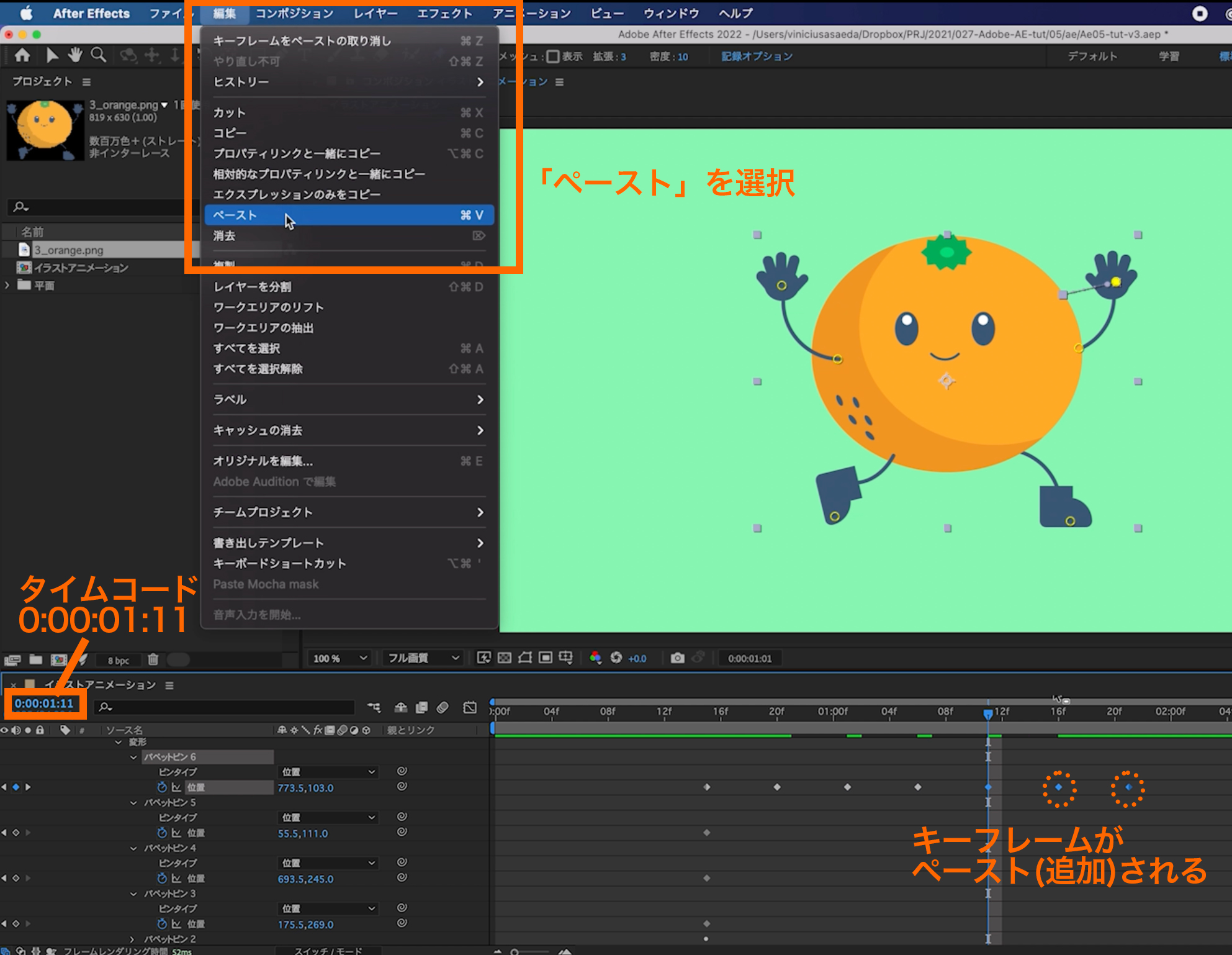Open the Layer menu in menu bar
Screen dimensions: 1232x955
[x=375, y=13]
